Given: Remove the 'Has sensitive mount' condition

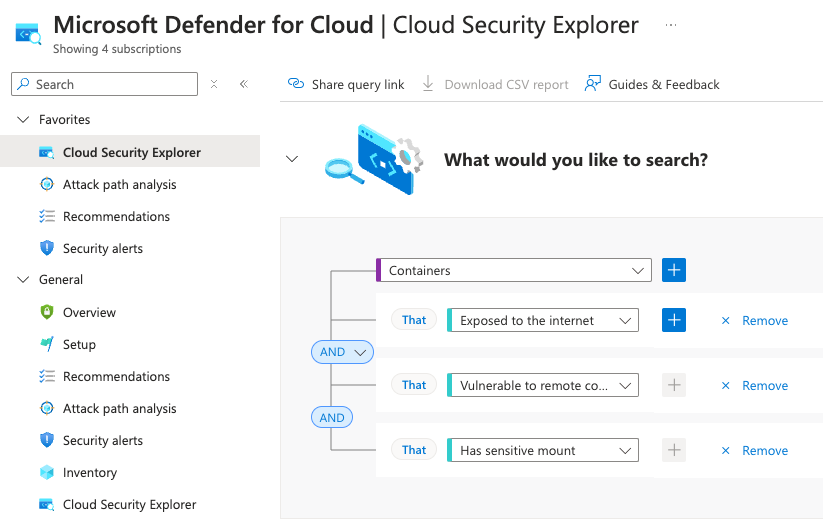Looking at the screenshot, I should (x=755, y=450).
